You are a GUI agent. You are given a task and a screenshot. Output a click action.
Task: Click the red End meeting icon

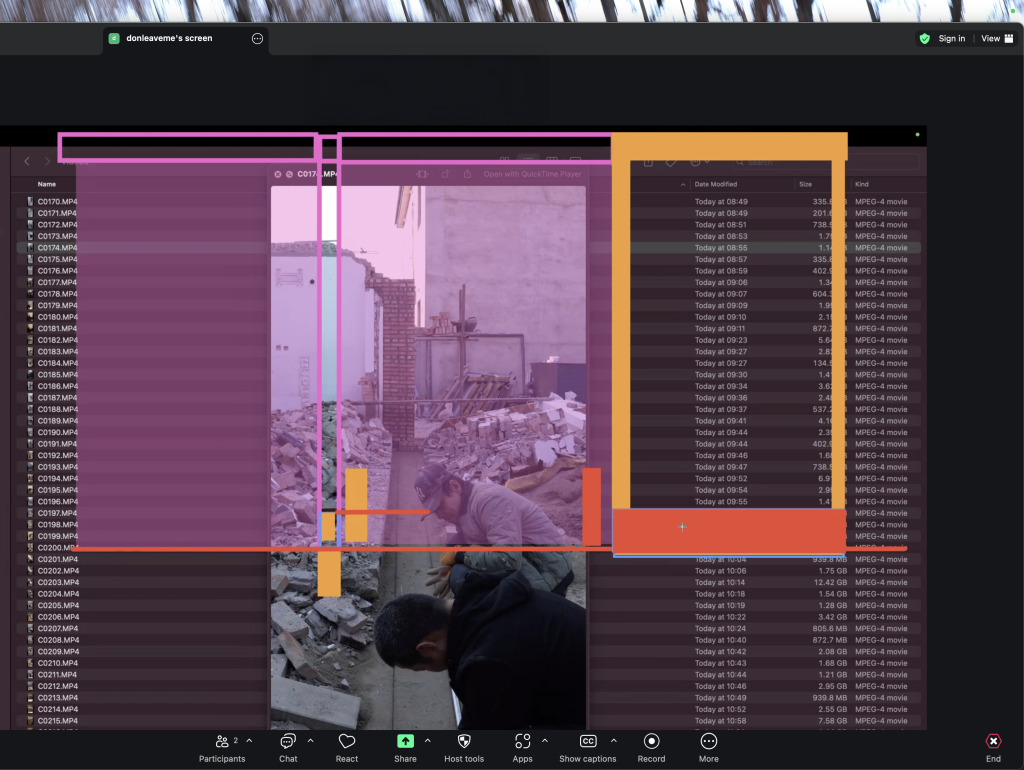click(x=993, y=742)
